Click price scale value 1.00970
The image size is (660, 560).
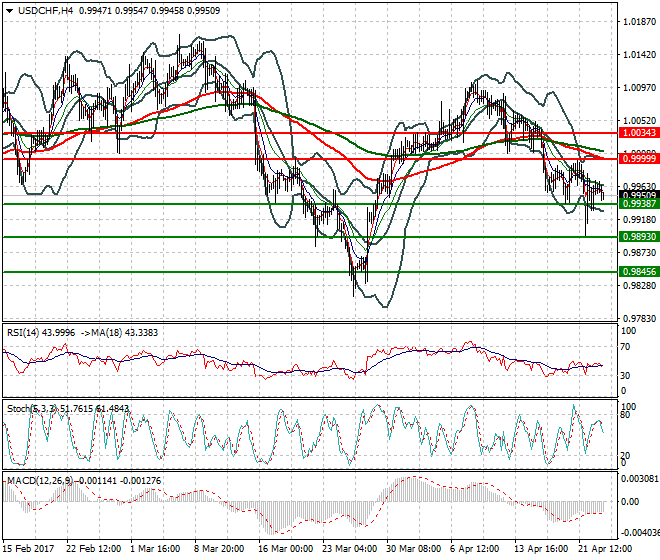(639, 88)
